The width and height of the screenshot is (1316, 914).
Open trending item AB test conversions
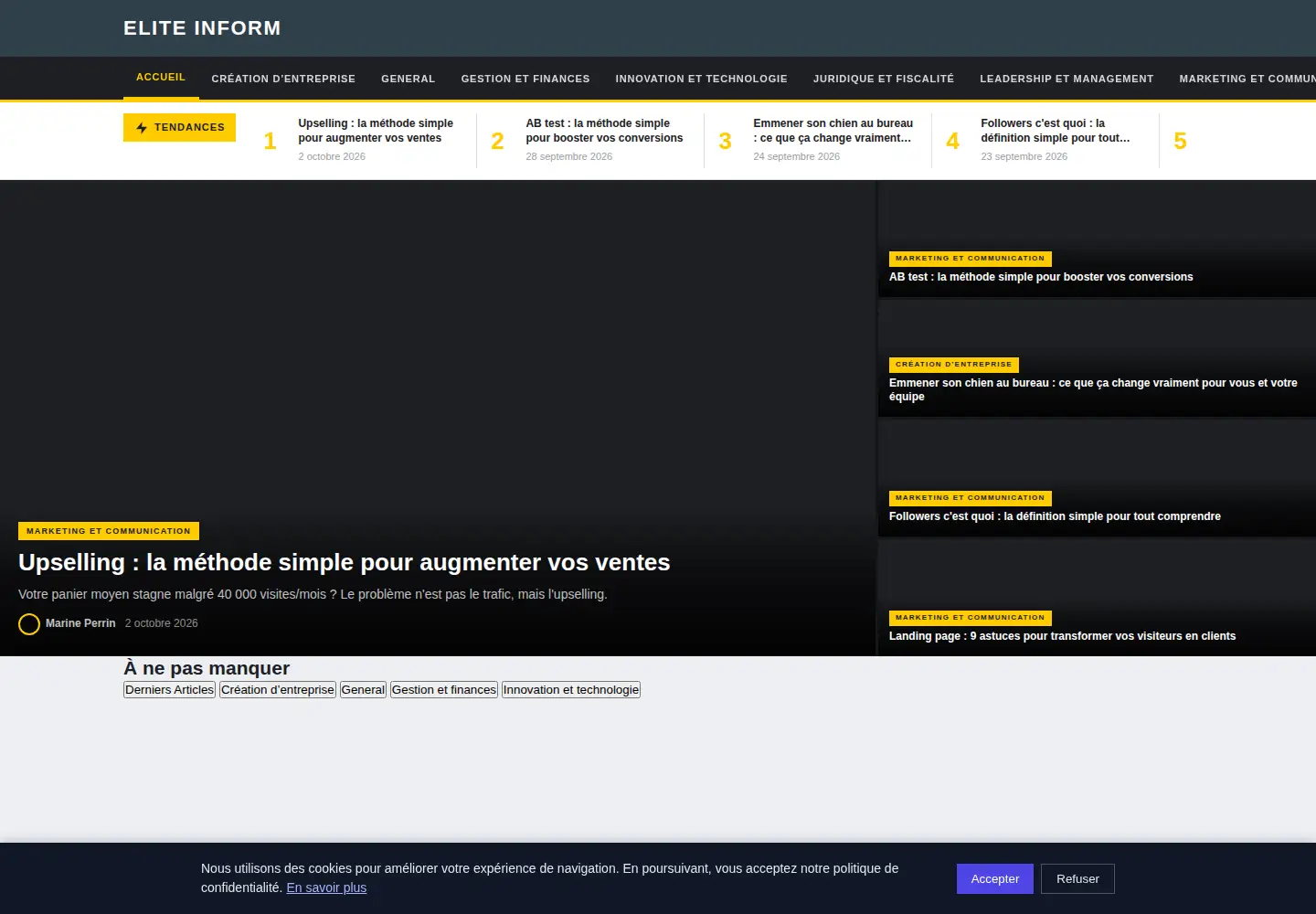(604, 131)
